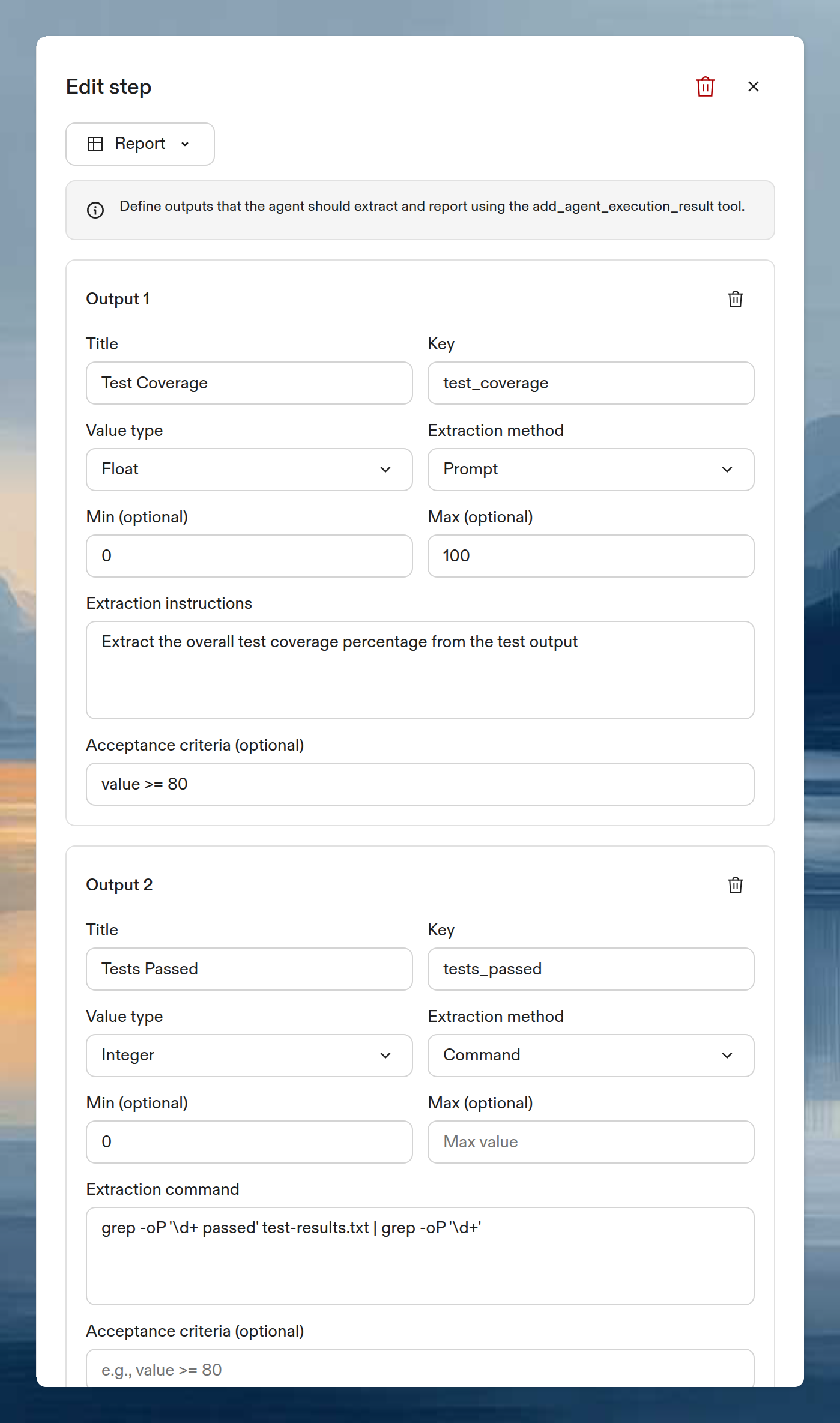Open the Float value type dropdown

249,470
